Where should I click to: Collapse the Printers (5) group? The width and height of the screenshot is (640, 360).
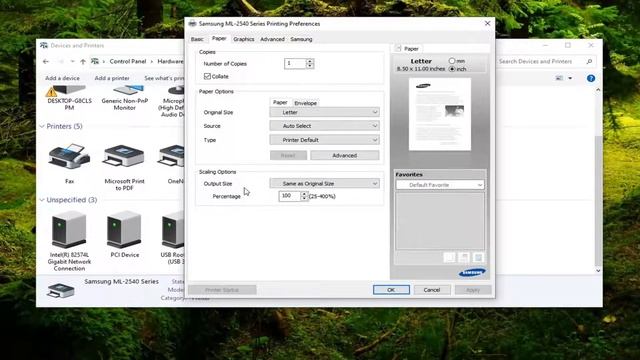42,127
